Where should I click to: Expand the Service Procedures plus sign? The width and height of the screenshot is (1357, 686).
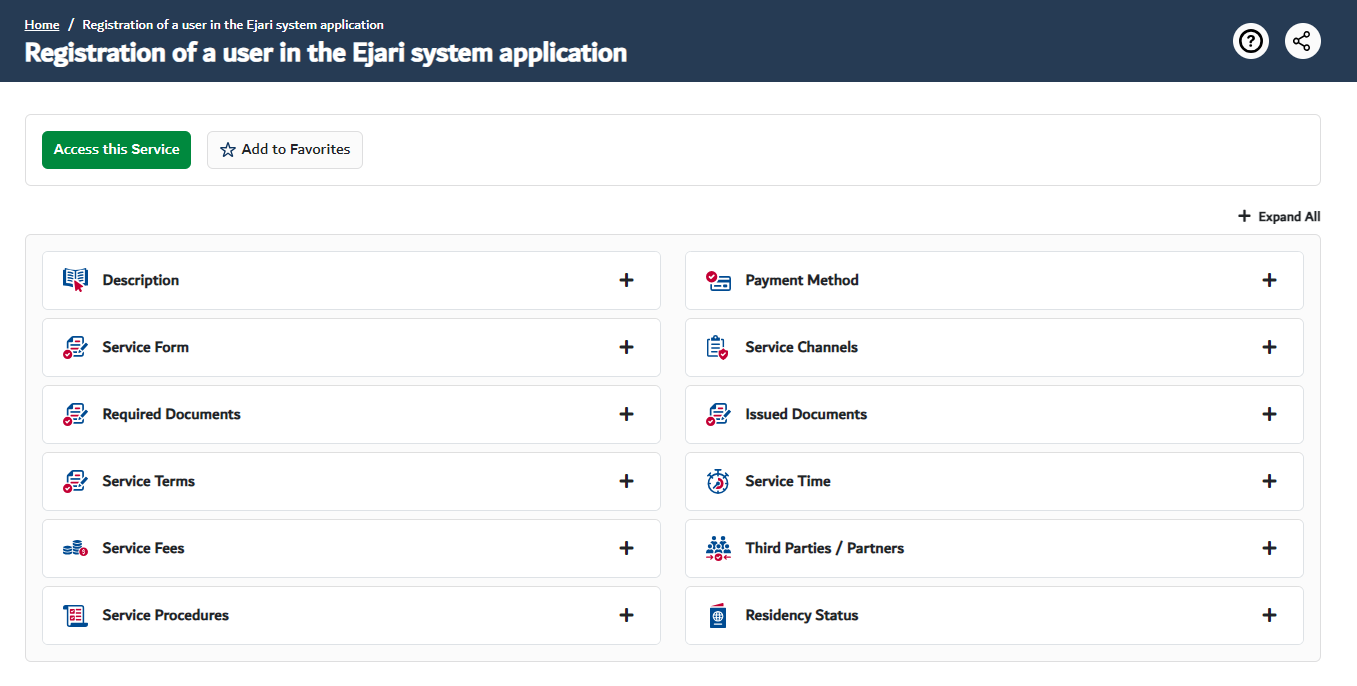pyautogui.click(x=626, y=615)
